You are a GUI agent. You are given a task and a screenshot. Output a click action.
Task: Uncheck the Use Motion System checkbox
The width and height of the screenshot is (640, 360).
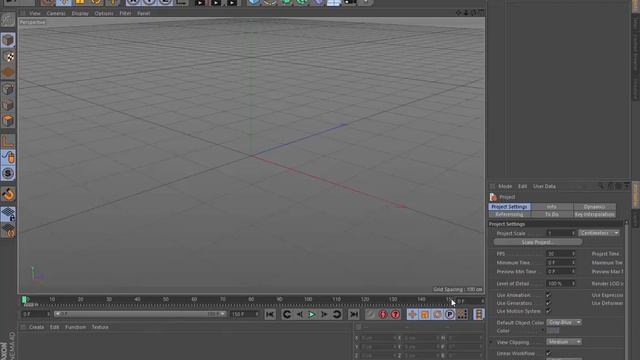(x=548, y=311)
